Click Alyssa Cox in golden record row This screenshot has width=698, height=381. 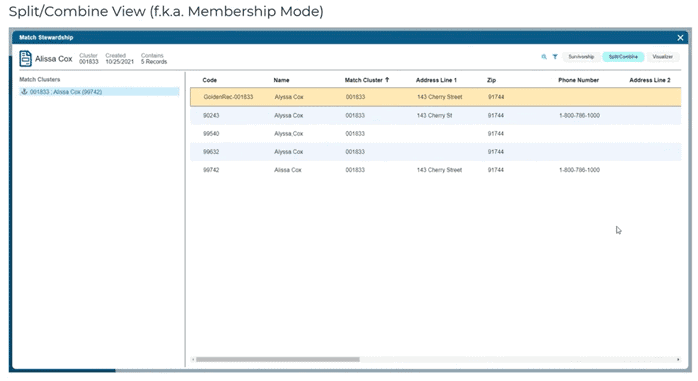click(289, 97)
